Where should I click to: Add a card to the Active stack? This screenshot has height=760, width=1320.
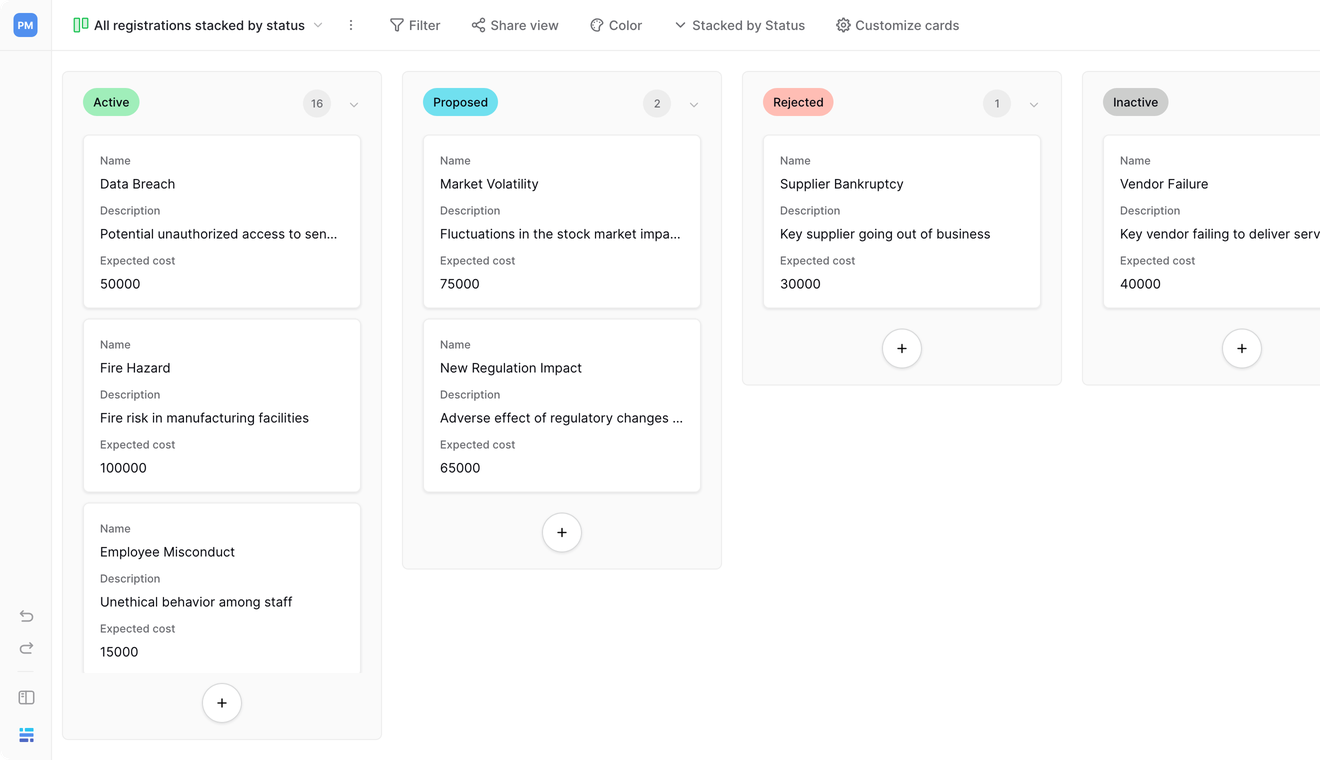[222, 703]
